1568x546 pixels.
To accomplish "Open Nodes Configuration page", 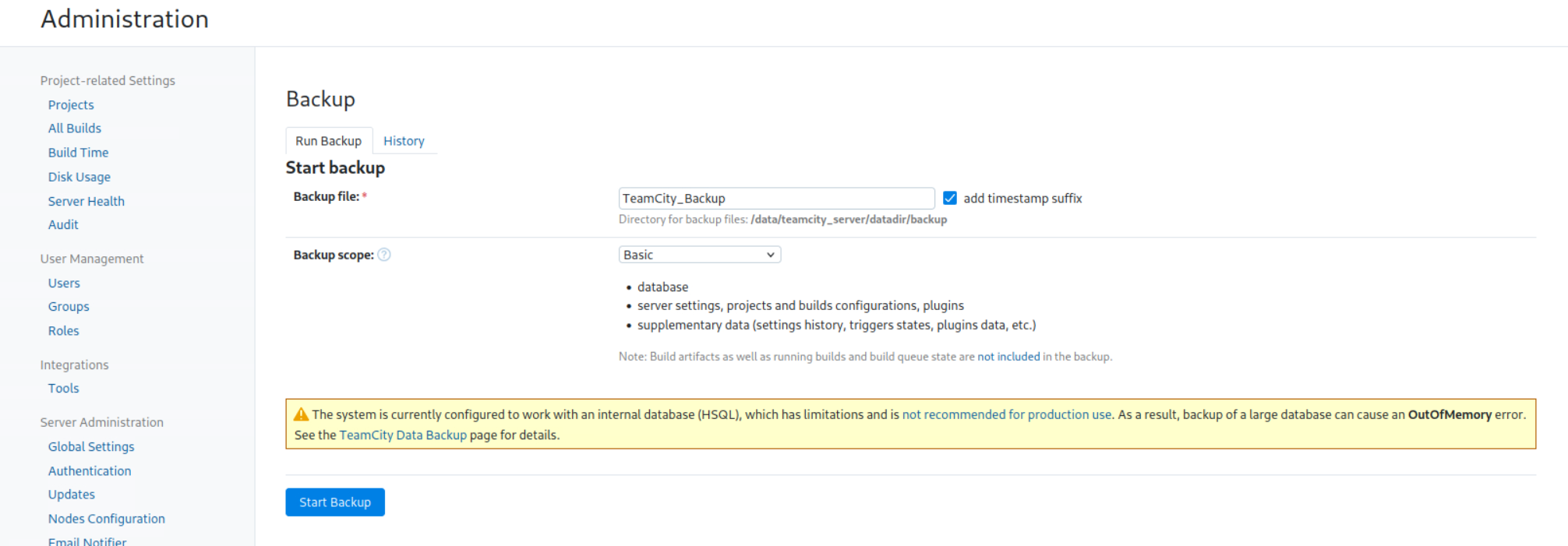I will point(107,519).
